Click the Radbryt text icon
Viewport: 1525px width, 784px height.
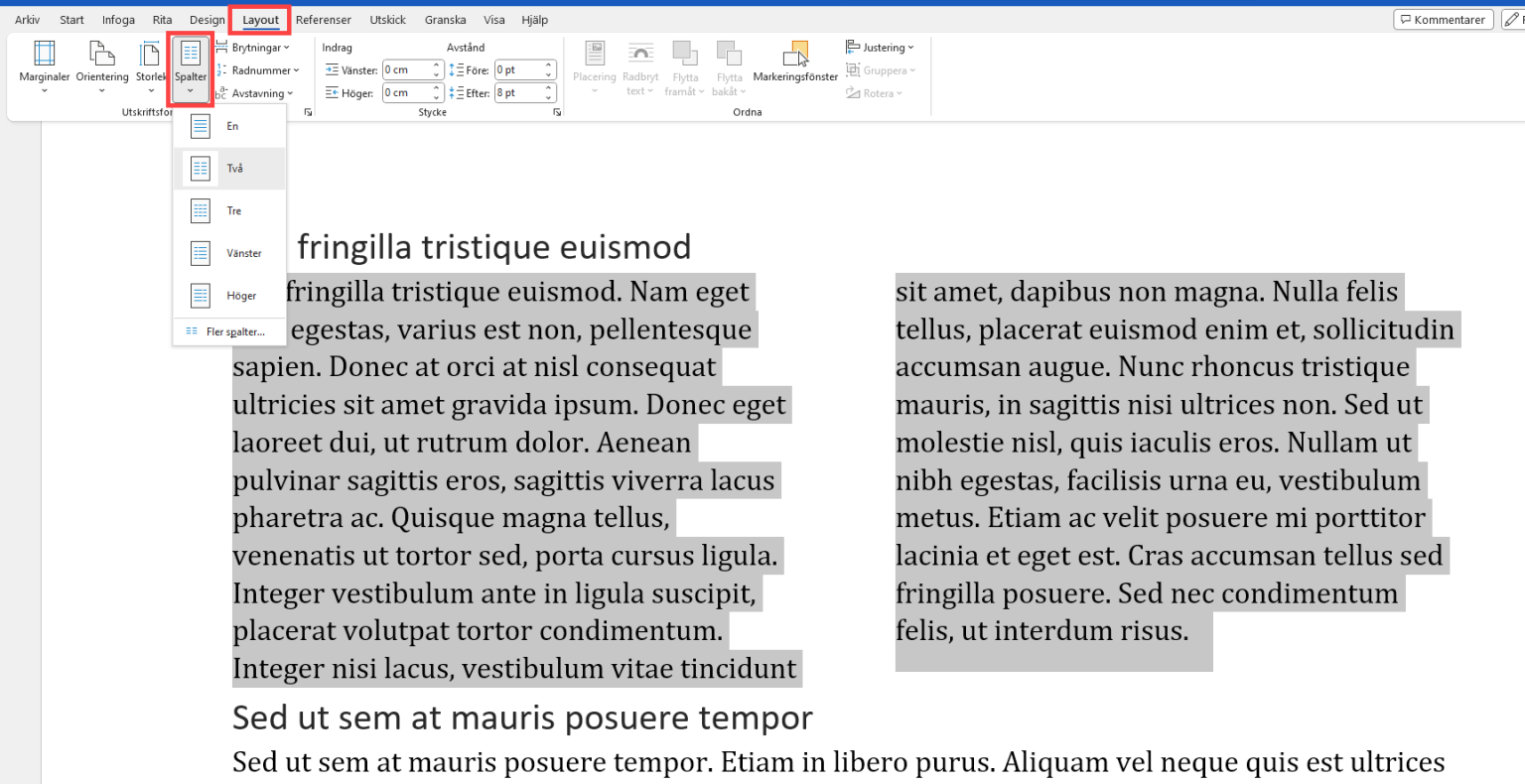tap(640, 66)
